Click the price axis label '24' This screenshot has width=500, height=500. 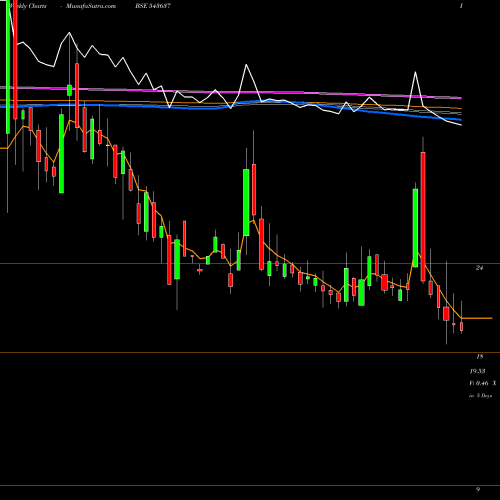pos(479,268)
